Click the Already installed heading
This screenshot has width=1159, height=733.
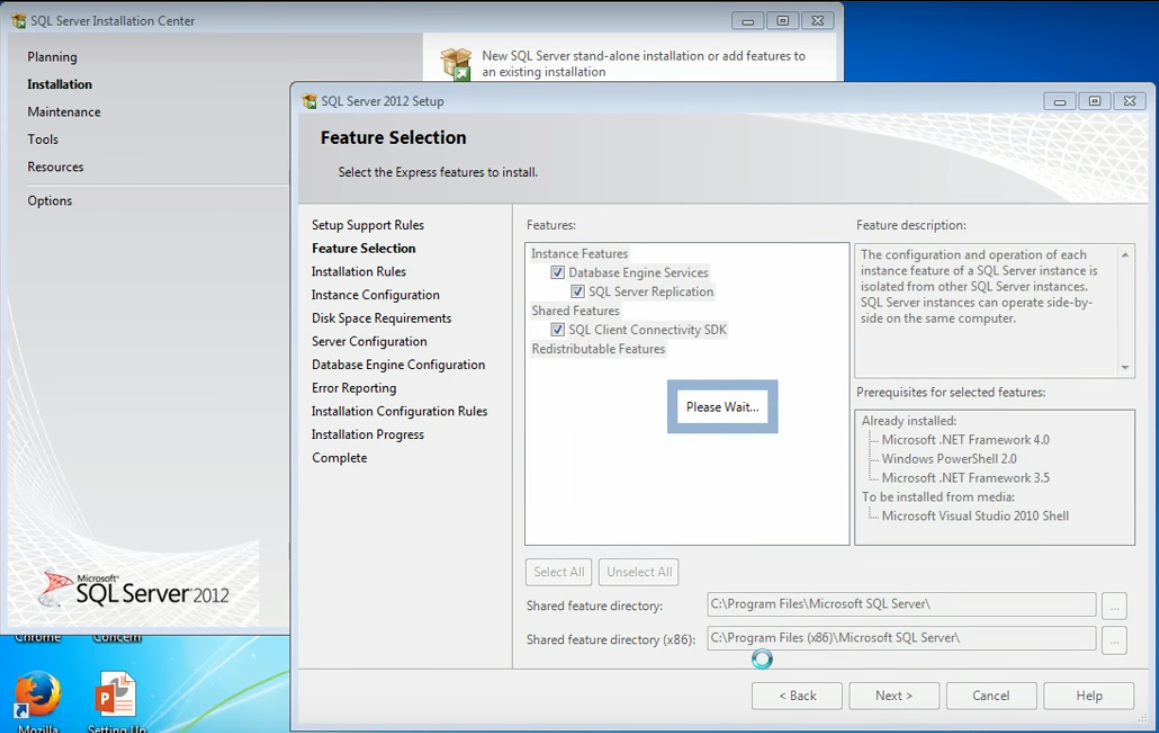(908, 420)
